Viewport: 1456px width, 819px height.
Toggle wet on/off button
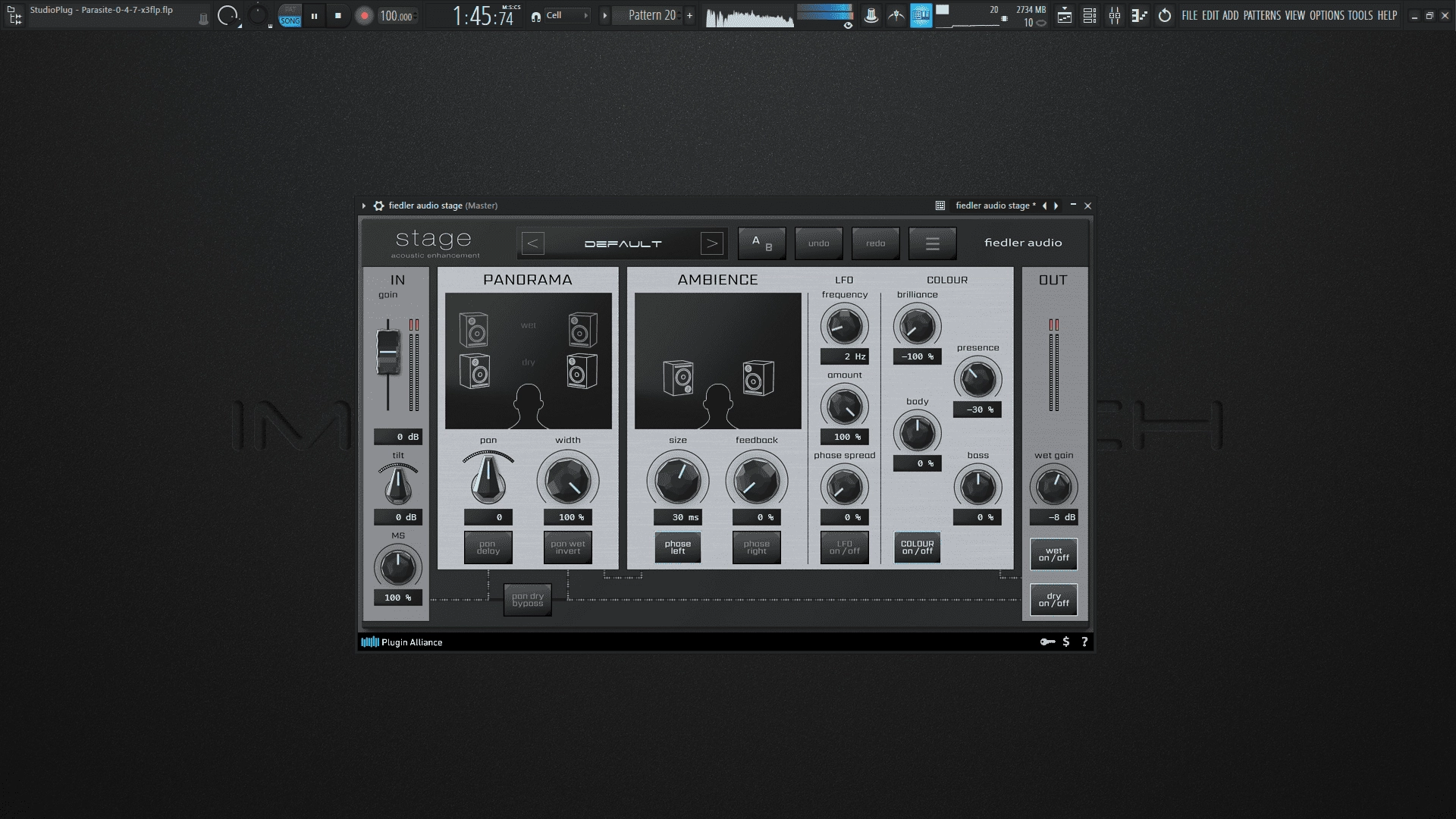tap(1054, 554)
